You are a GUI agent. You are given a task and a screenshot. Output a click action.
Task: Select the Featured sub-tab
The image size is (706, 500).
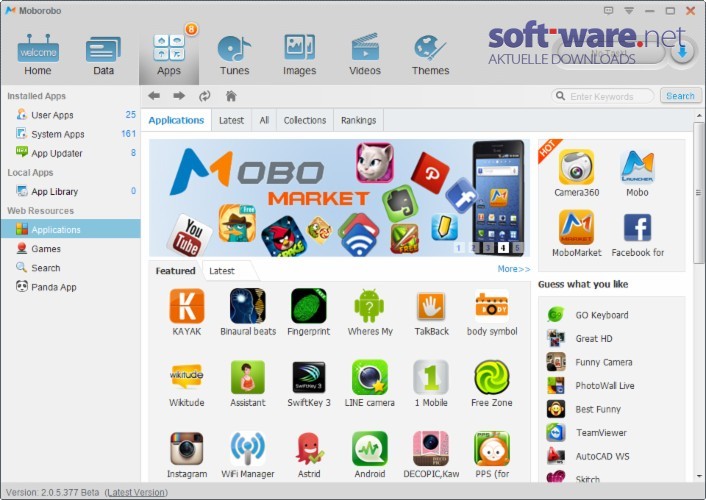pyautogui.click(x=175, y=271)
